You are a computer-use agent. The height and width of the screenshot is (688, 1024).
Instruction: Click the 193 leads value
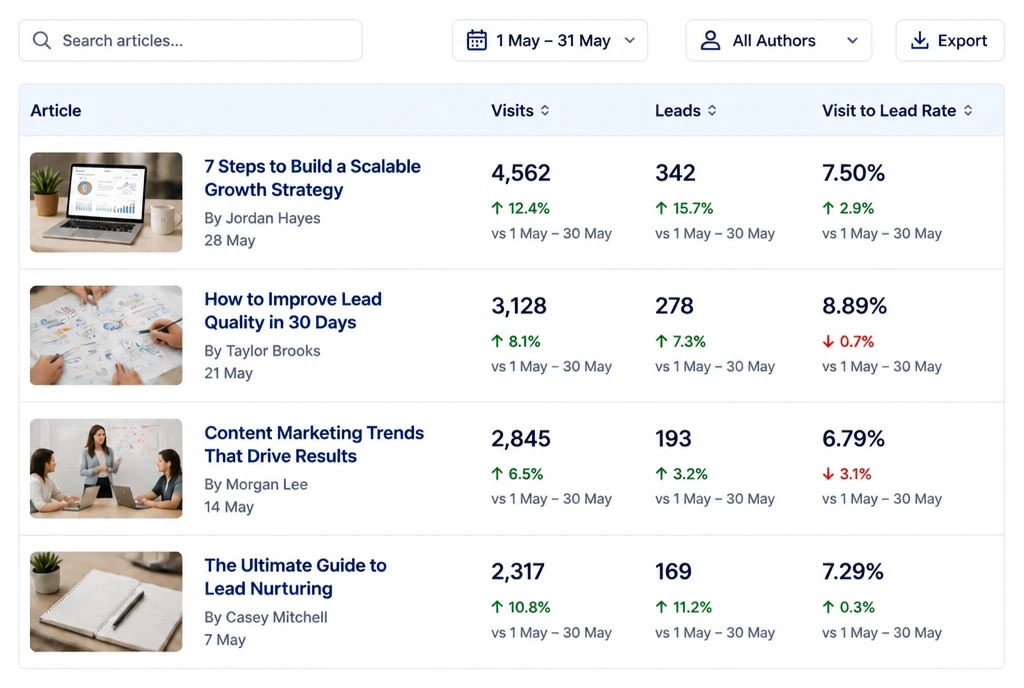tap(673, 439)
